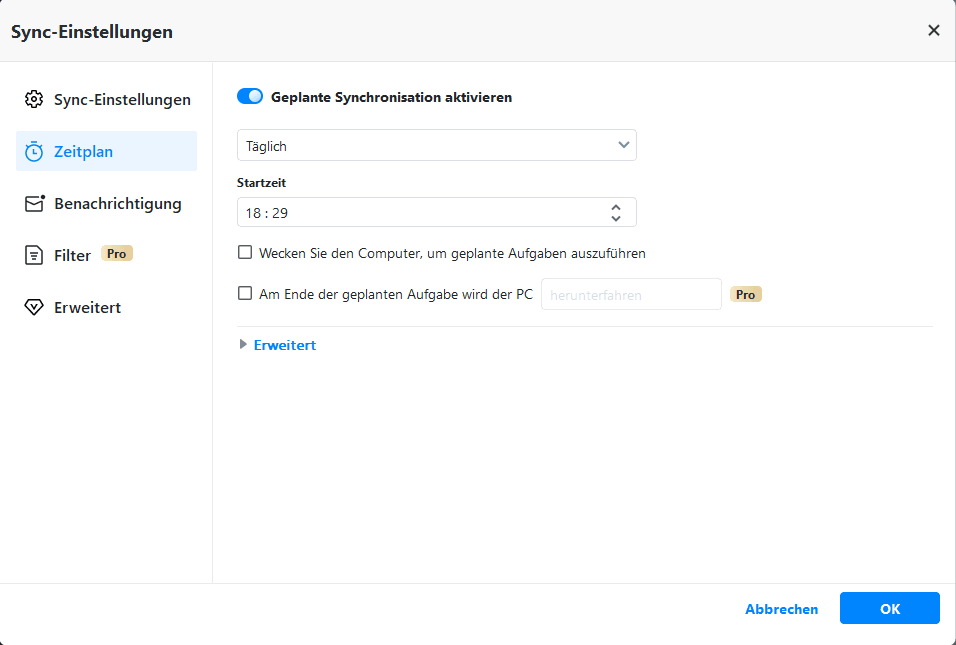
Task: Enable the Am Ende der geplanten Aufgabe checkbox
Action: click(245, 294)
